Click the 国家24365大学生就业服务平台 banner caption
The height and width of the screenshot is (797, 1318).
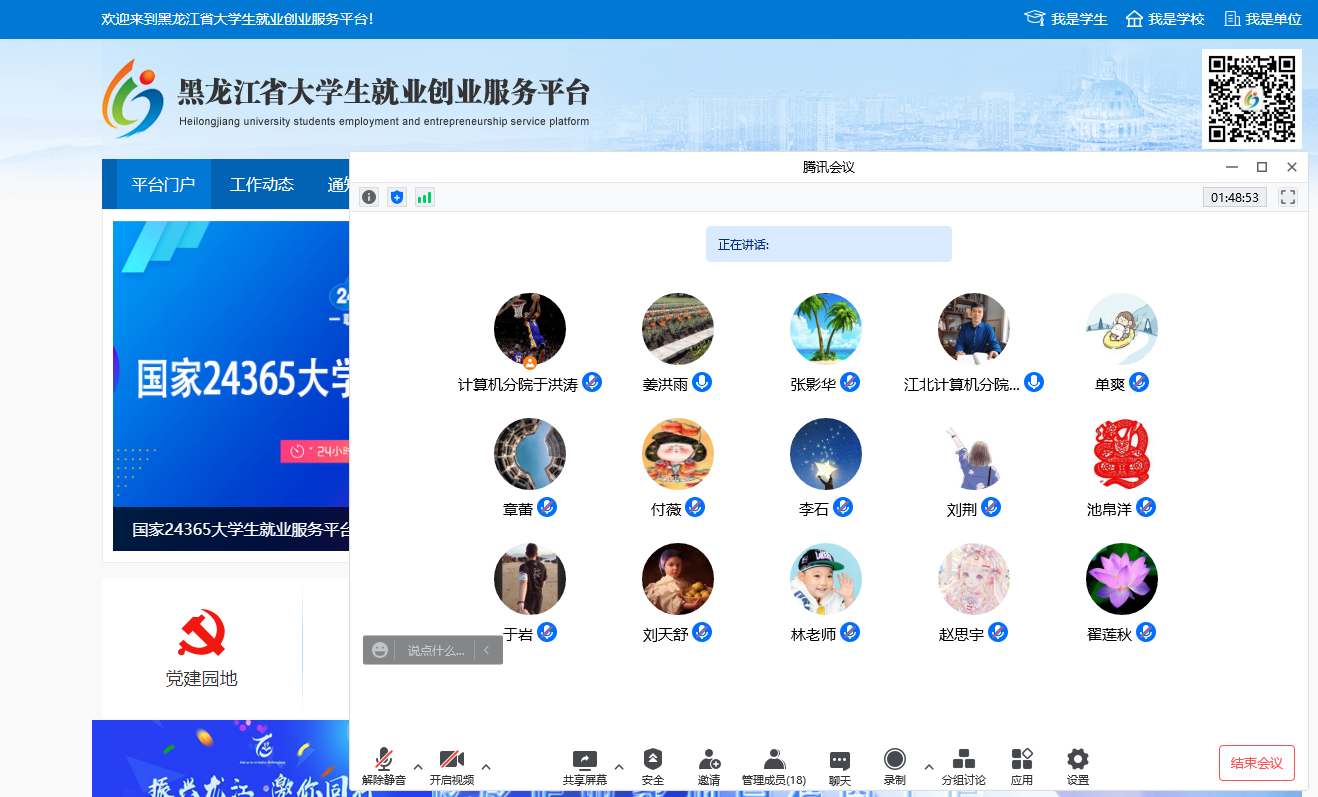click(241, 530)
